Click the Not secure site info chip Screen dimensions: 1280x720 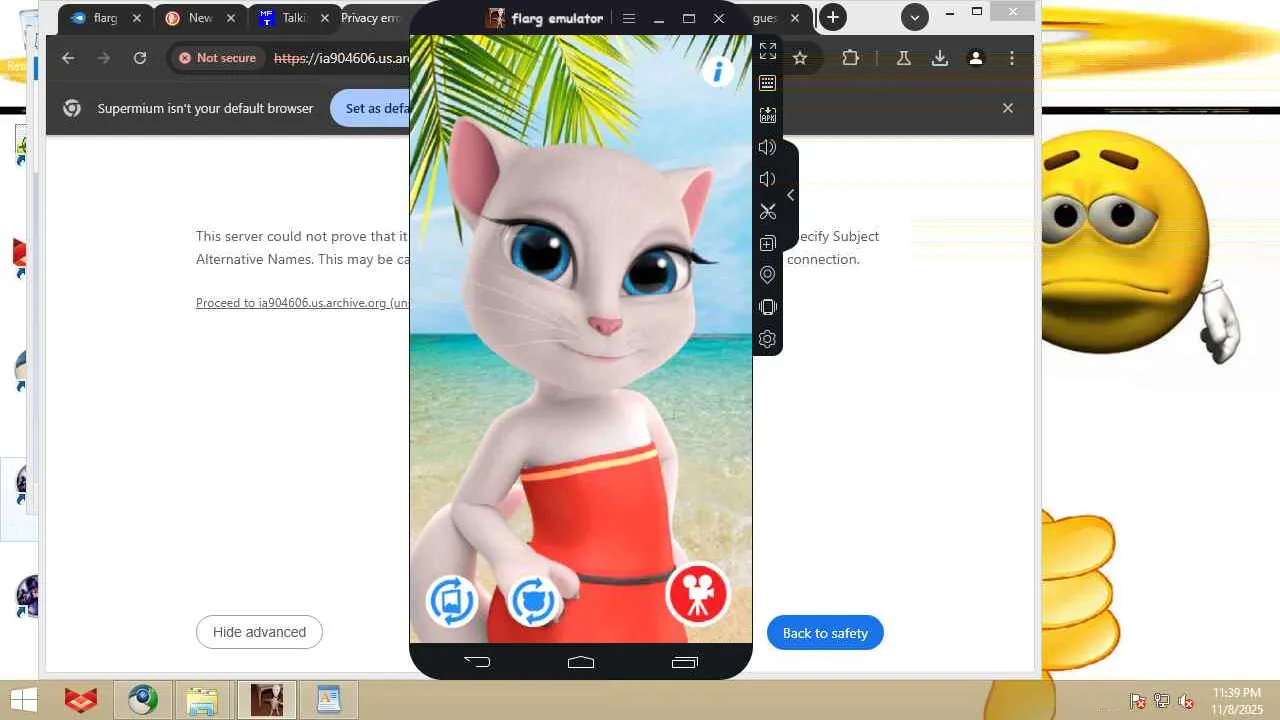(217, 58)
